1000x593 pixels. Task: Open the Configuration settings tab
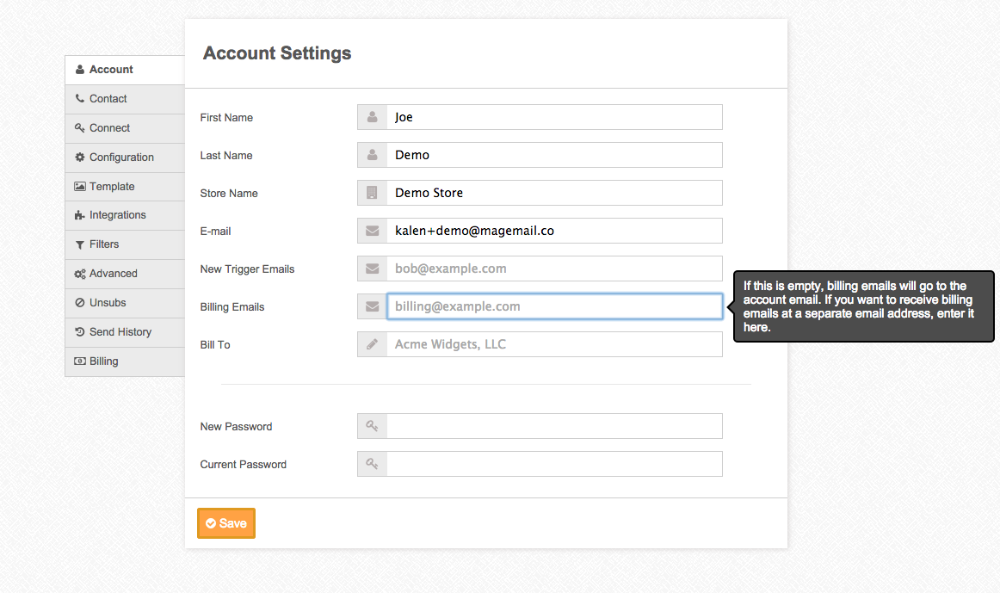[x=121, y=157]
